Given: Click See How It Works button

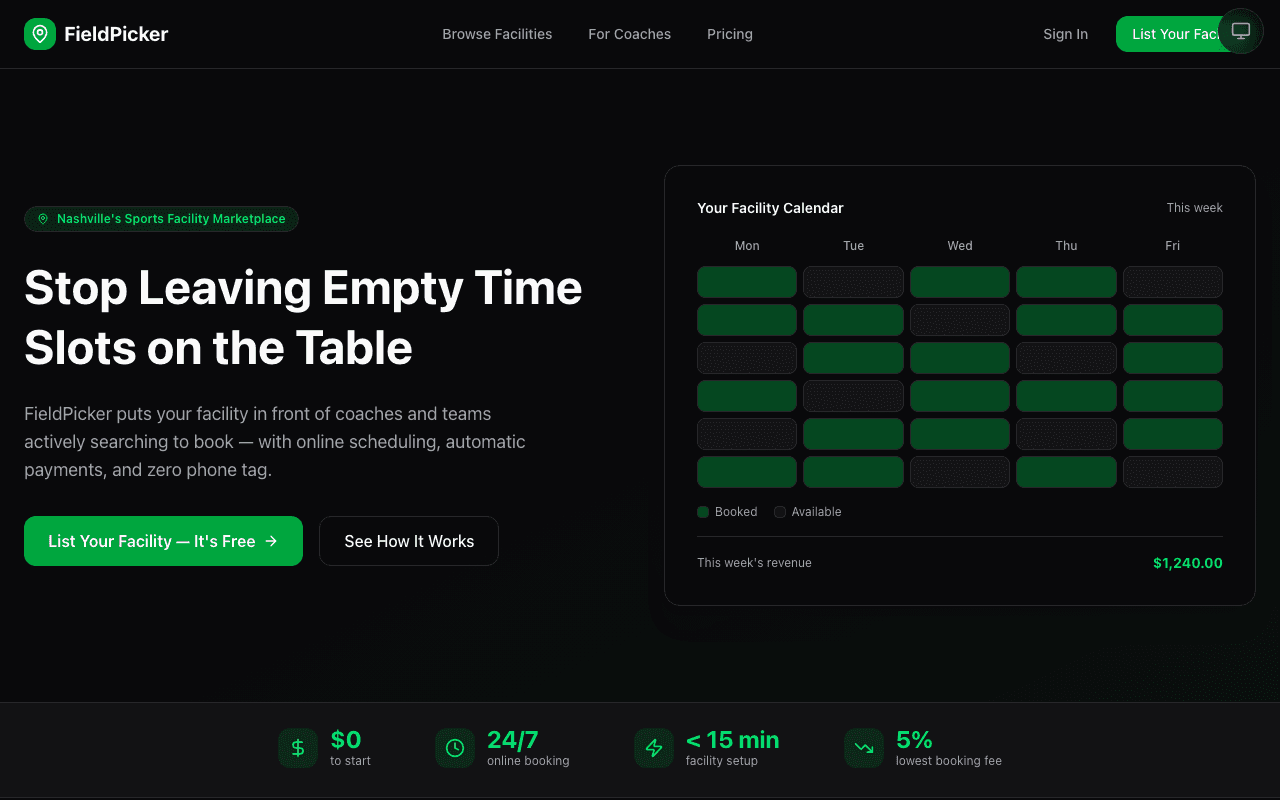Looking at the screenshot, I should click(x=409, y=541).
